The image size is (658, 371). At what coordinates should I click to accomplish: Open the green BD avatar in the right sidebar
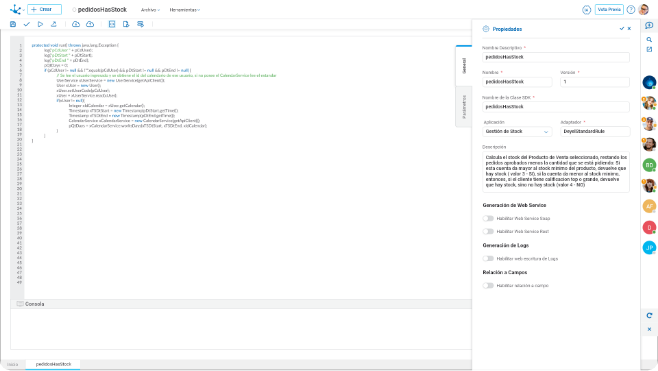pos(649,165)
